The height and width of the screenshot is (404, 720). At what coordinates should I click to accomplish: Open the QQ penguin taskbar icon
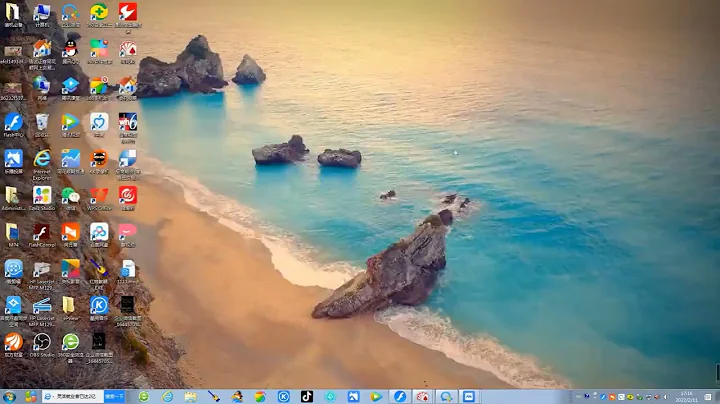coord(237,397)
